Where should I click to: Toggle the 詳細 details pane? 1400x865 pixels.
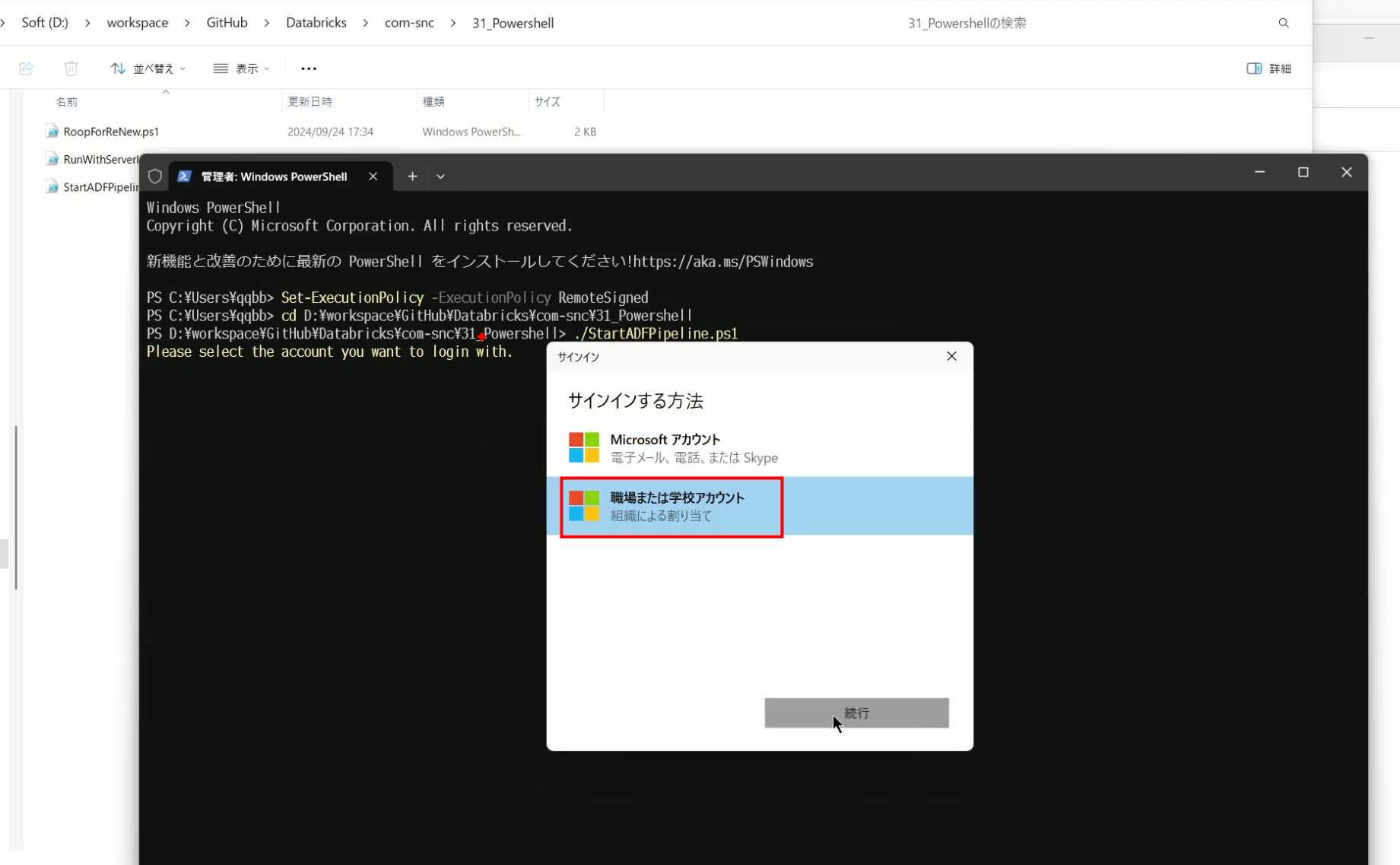tap(1268, 68)
